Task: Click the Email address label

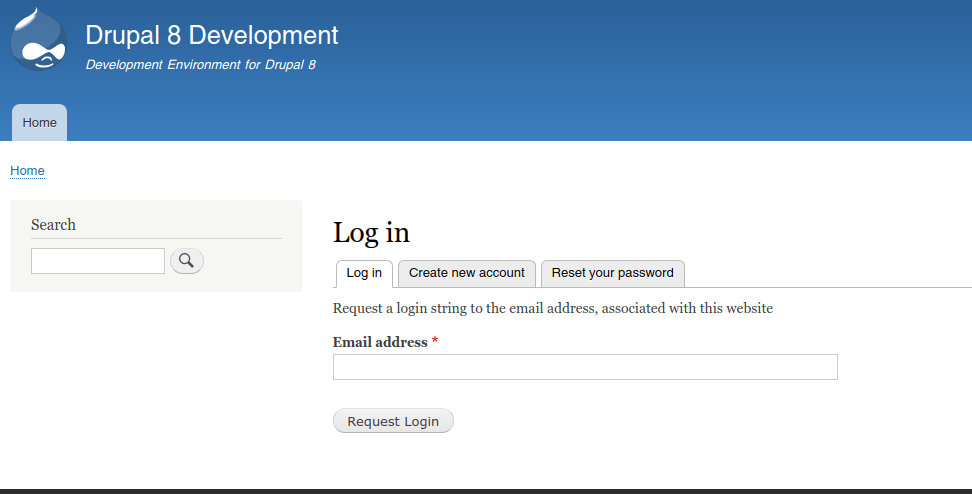Action: (x=380, y=342)
